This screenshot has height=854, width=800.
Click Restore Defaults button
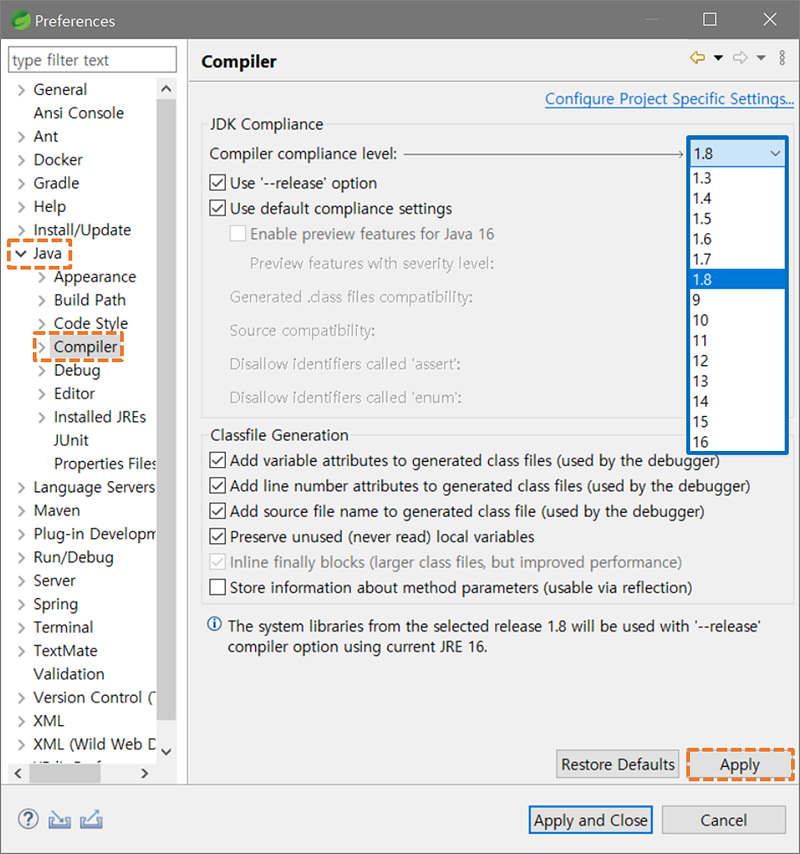[618, 764]
